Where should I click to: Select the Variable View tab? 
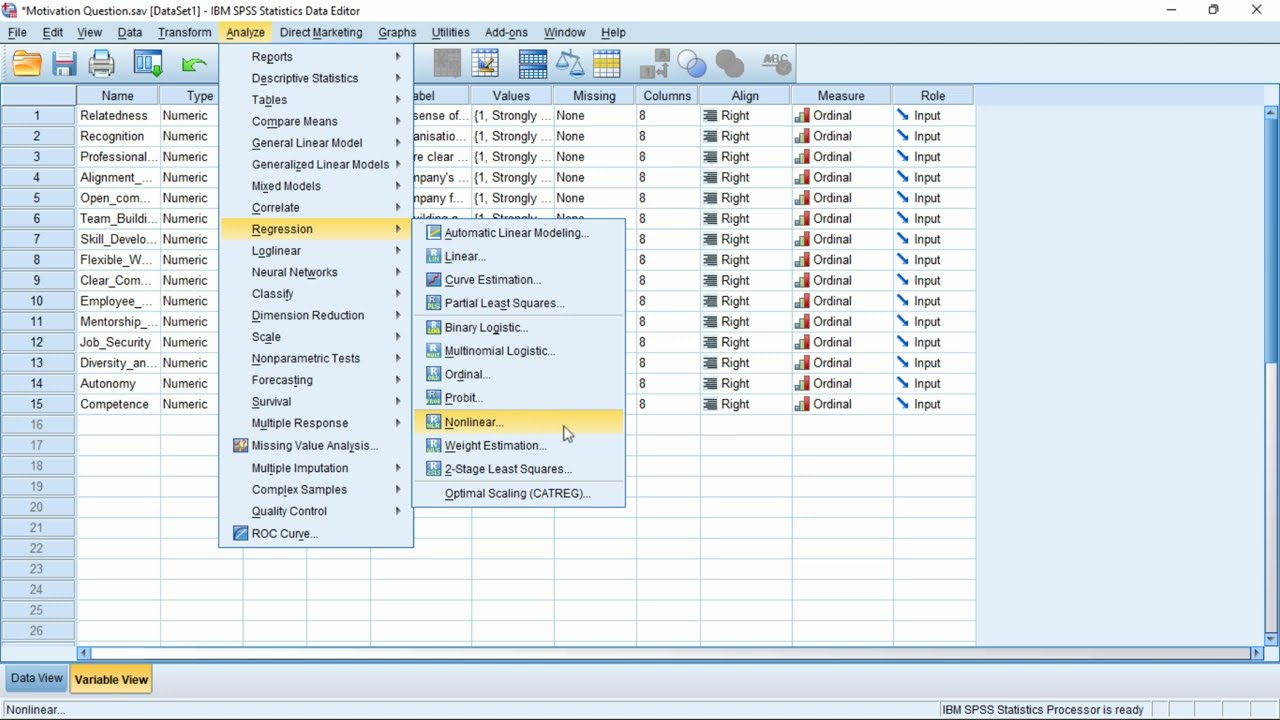tap(111, 679)
